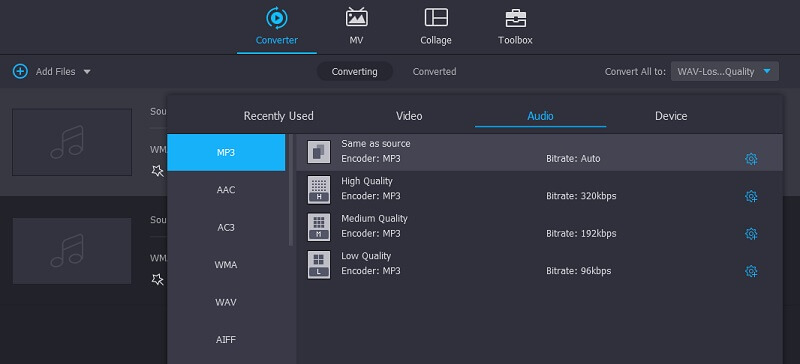The height and width of the screenshot is (364, 800).
Task: Click the Same as source preset name
Action: 376,143
